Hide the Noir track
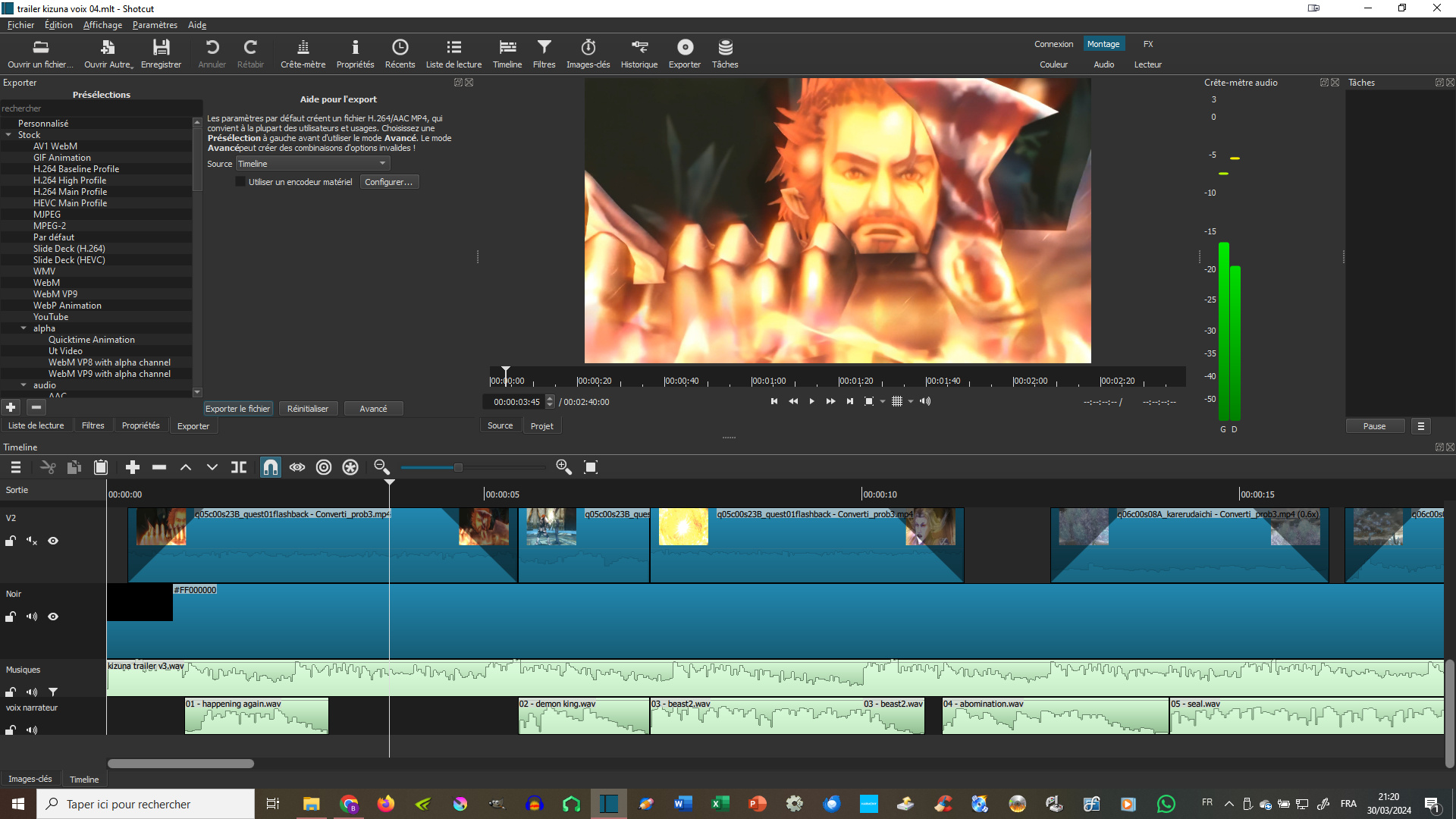 [x=53, y=617]
